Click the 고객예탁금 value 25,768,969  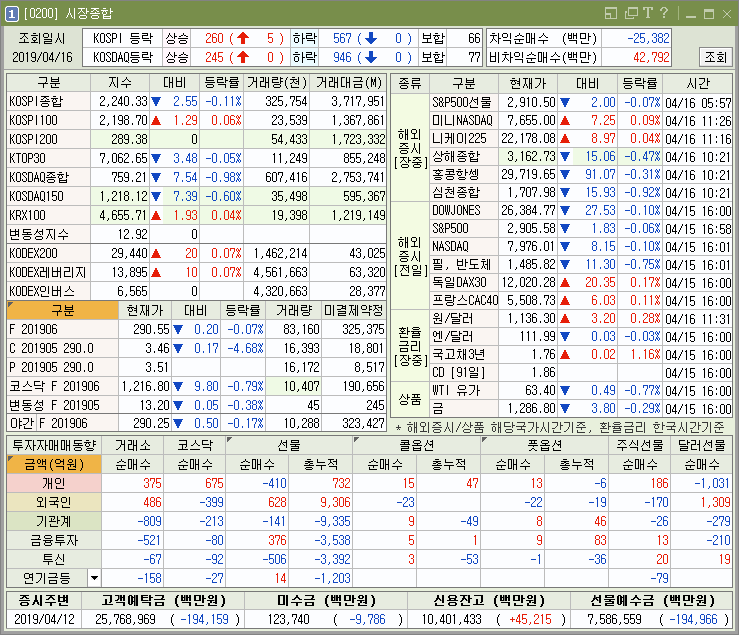tap(125, 619)
